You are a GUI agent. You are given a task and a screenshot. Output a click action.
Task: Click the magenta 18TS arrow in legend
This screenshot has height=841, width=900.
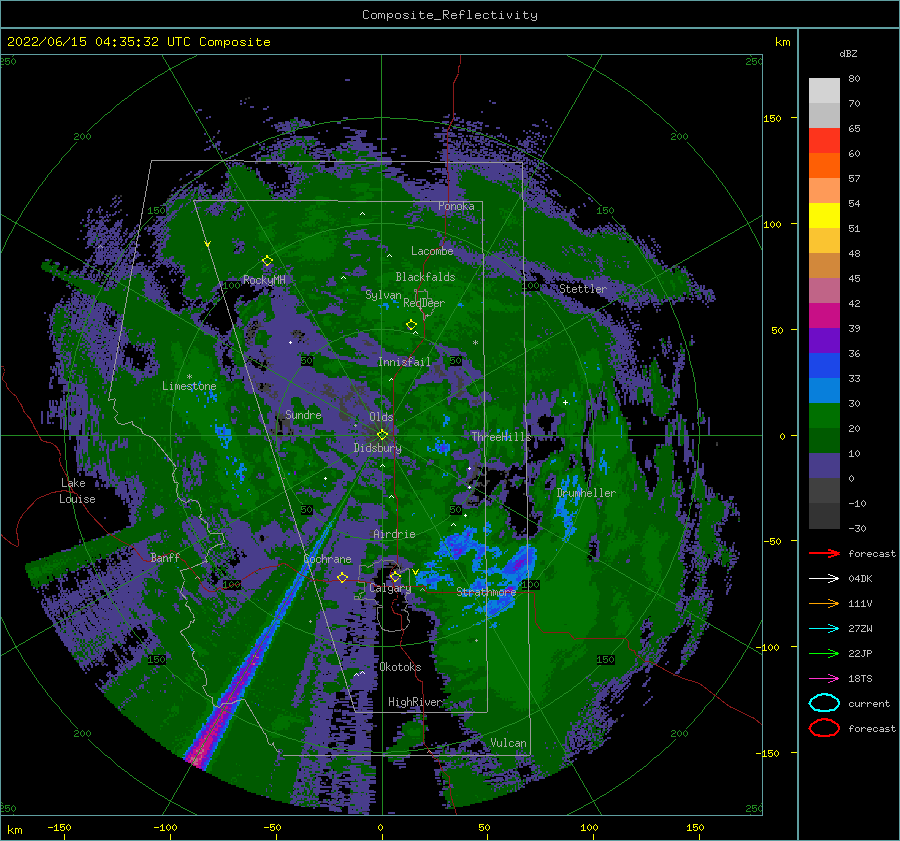coord(824,679)
